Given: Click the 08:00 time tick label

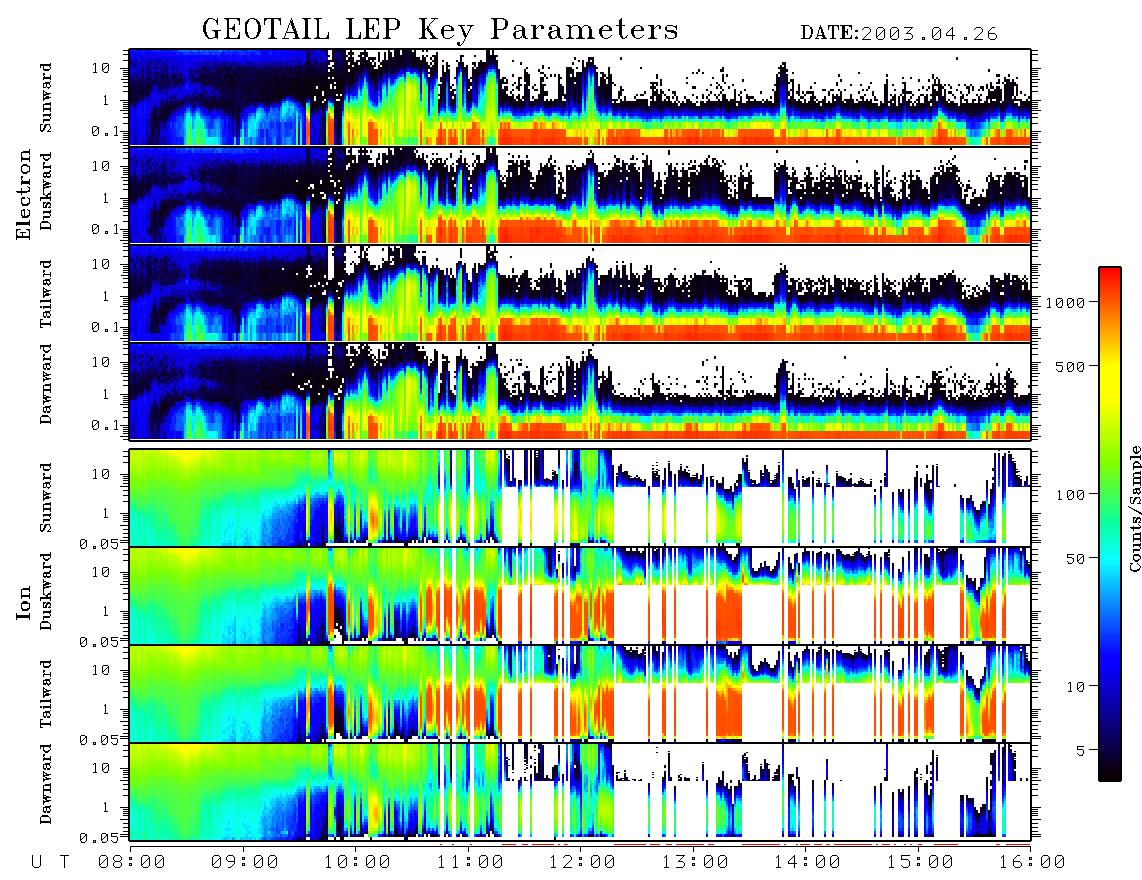Looking at the screenshot, I should pos(132,863).
